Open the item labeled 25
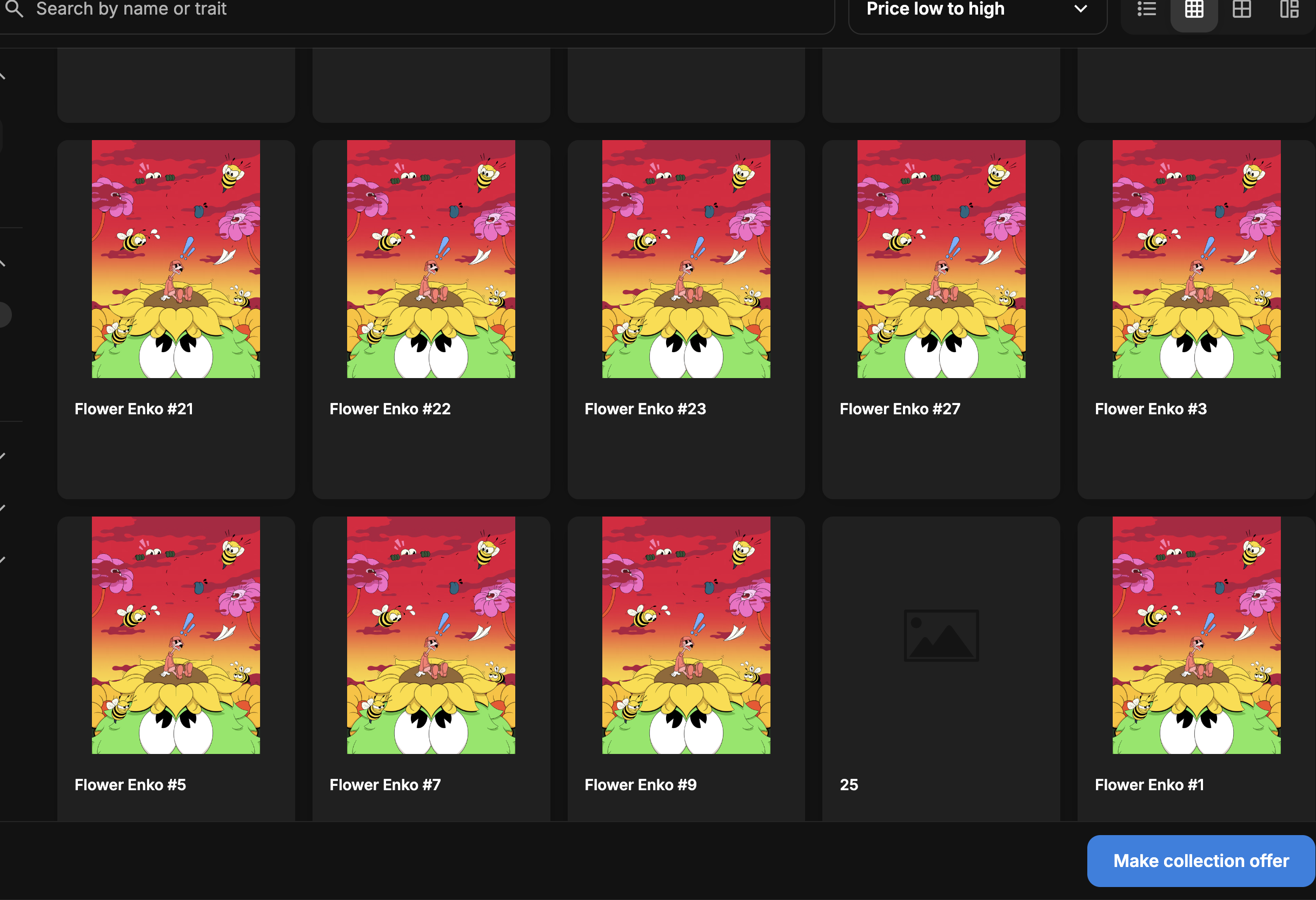 (x=848, y=784)
